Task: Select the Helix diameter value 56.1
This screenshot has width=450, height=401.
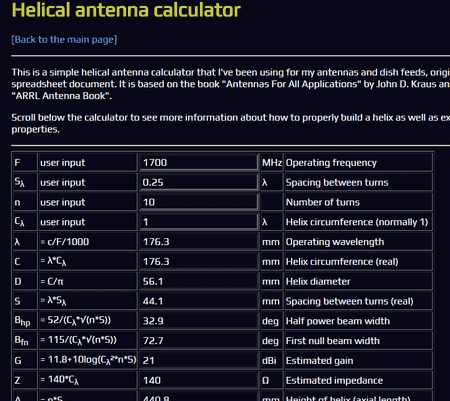Action: 199,281
